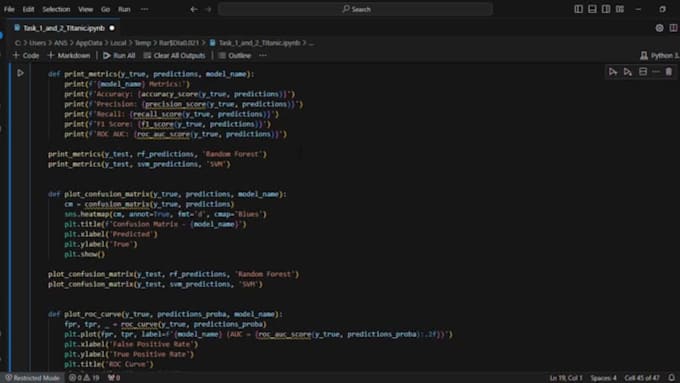Run All notebook cells
The width and height of the screenshot is (680, 383).
(x=119, y=56)
